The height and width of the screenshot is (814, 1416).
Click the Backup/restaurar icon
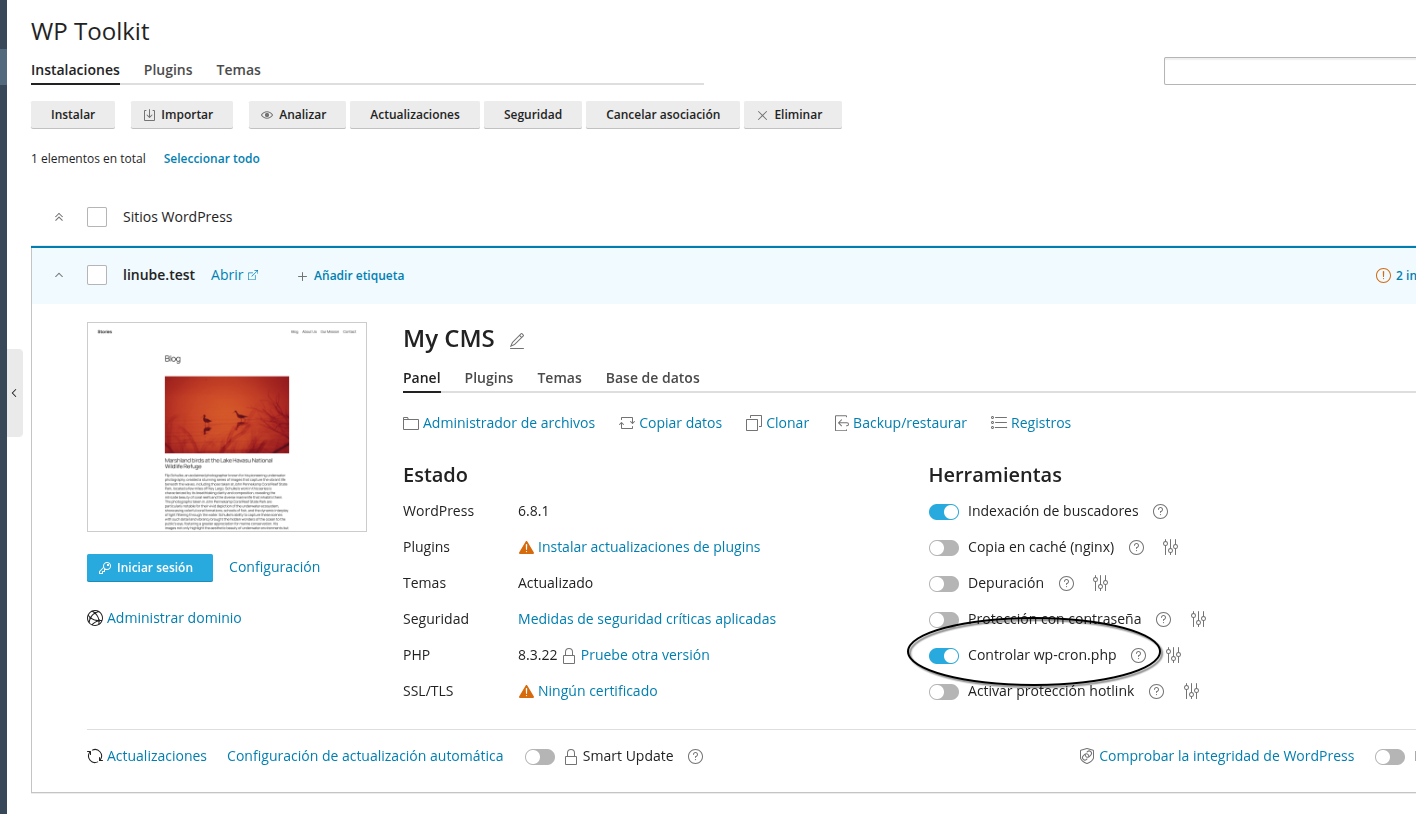point(842,423)
